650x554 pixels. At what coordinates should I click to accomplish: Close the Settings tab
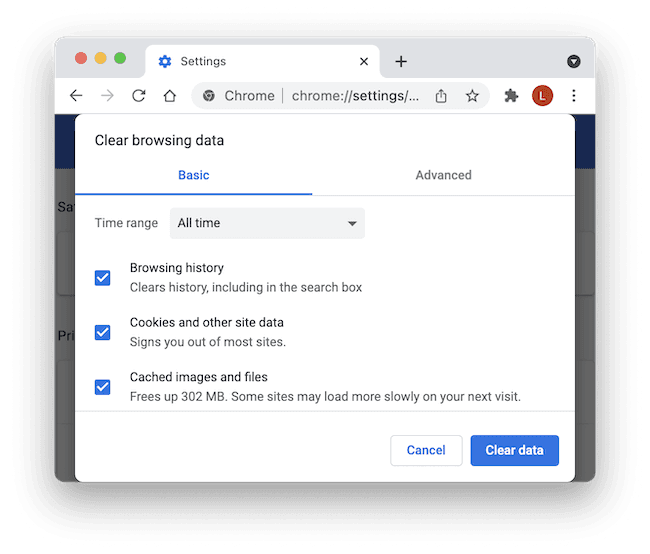click(x=364, y=61)
